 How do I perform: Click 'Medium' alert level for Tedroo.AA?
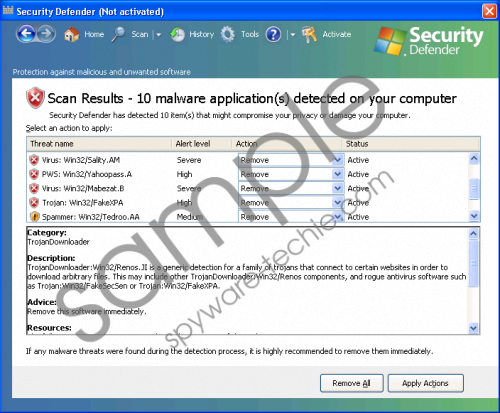point(190,217)
